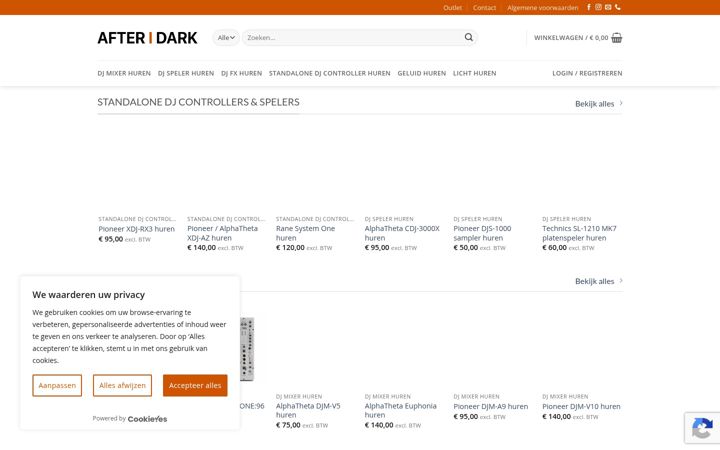Viewport: 720px width, 450px height.
Task: Click the reCAPTCHA badge
Action: tap(702, 428)
